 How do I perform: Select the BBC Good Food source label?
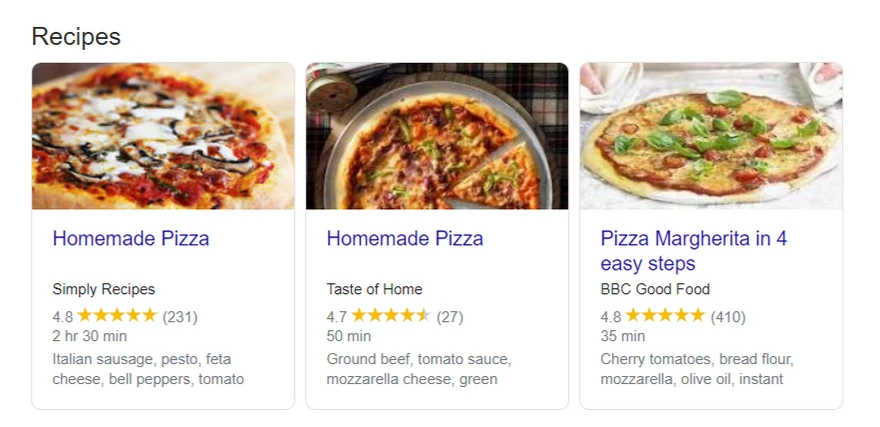[x=655, y=289]
